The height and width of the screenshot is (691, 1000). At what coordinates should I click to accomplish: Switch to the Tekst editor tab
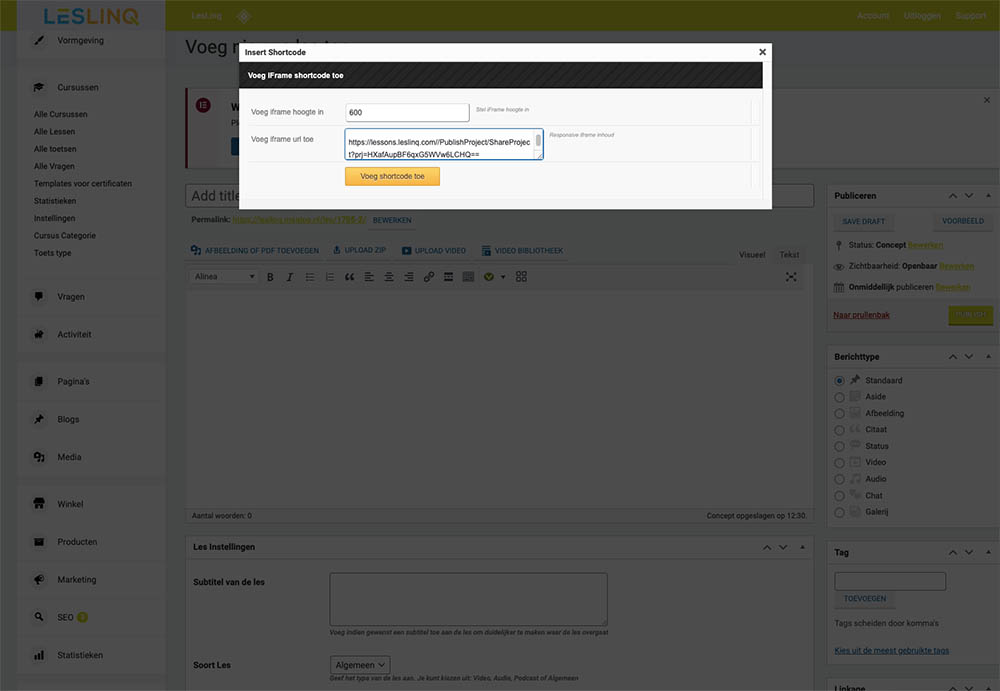[x=789, y=255]
